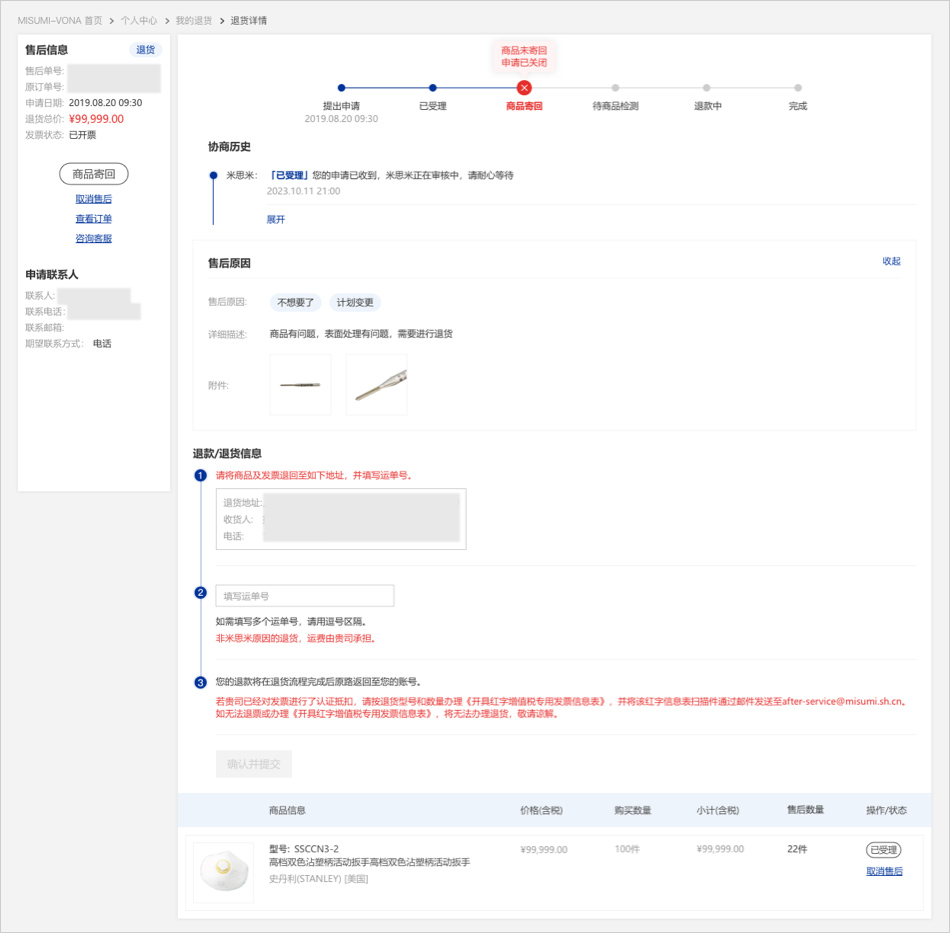Click 取消售后 link in sidebar
This screenshot has width=950, height=933.
click(94, 199)
